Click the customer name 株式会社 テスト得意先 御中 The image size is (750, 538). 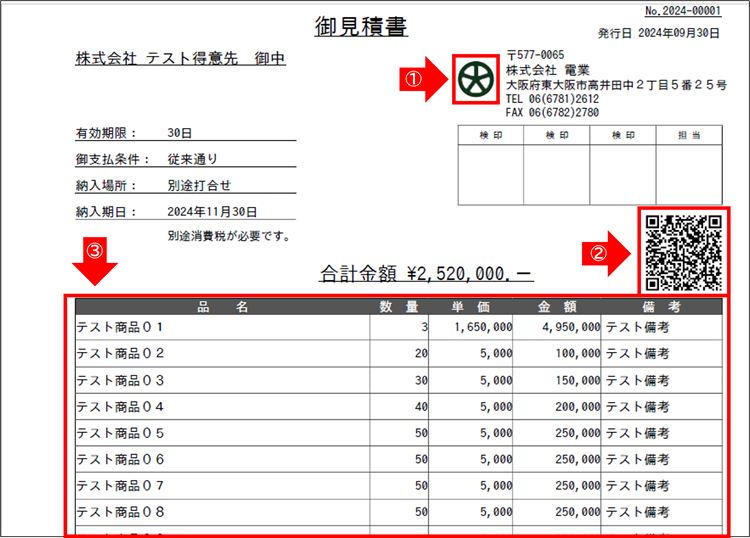[180, 59]
